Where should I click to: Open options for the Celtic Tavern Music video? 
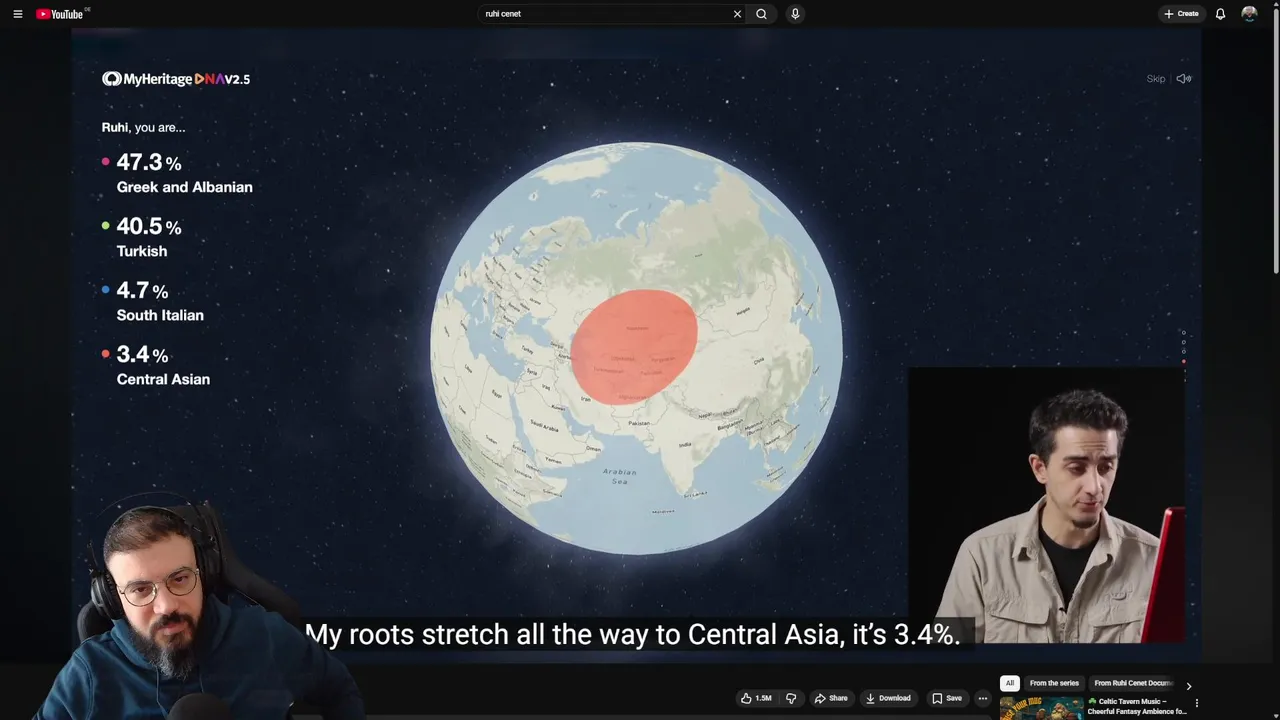(1196, 703)
